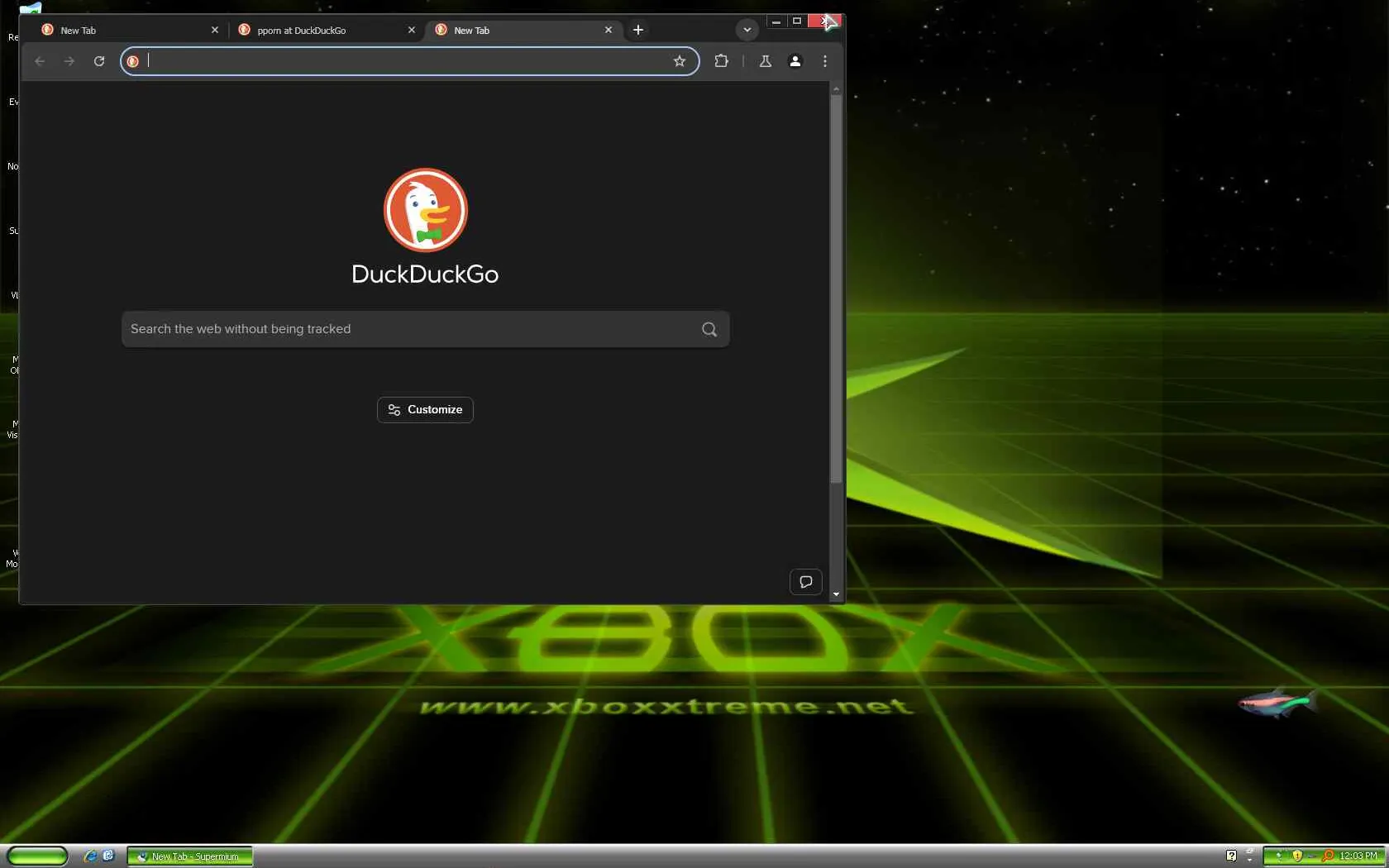
Task: Open the orange magnifier tray icon
Action: [1328, 856]
